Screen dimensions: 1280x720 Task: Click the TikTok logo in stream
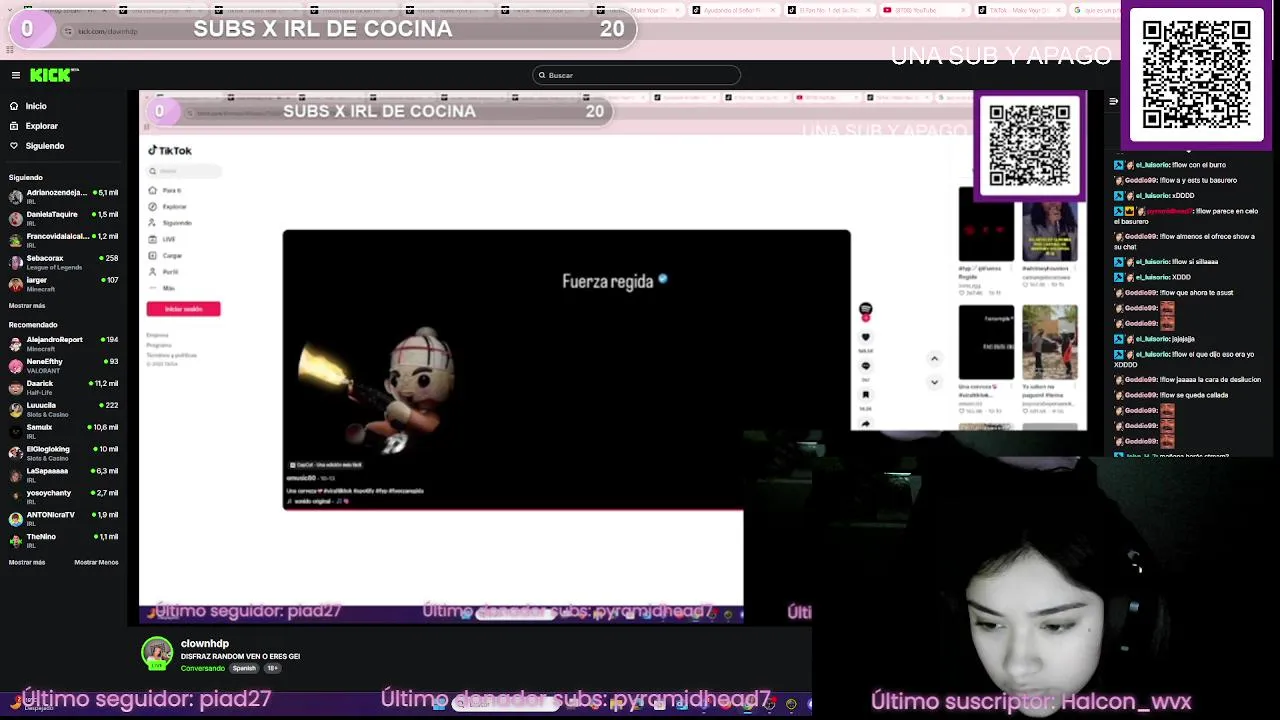pyautogui.click(x=170, y=150)
